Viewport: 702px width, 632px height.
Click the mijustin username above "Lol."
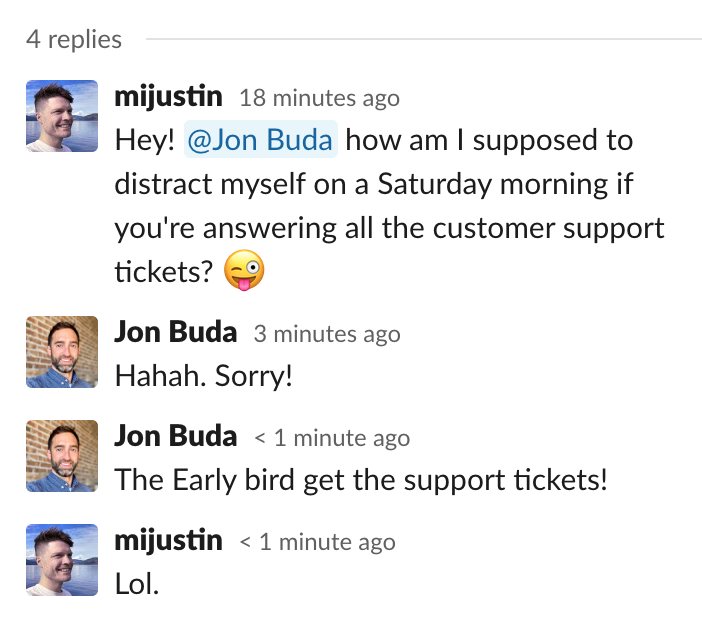[x=168, y=541]
